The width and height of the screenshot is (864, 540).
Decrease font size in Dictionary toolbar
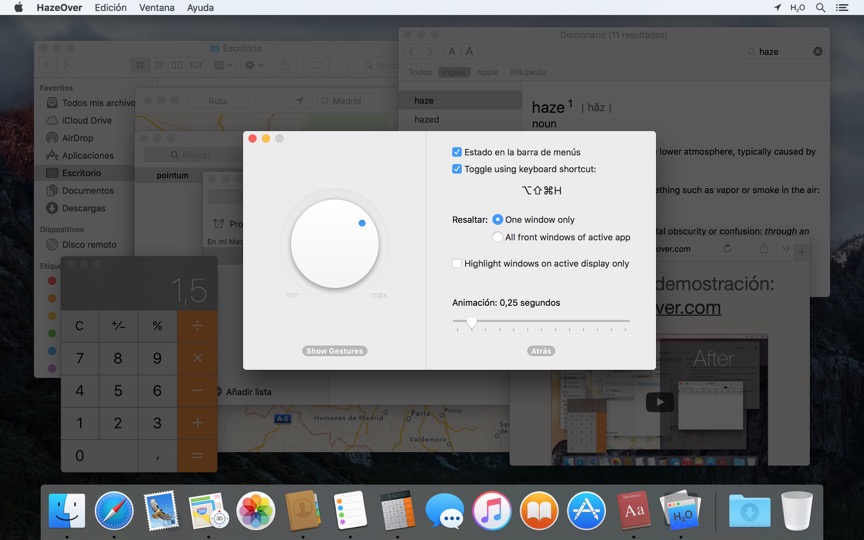tap(451, 51)
